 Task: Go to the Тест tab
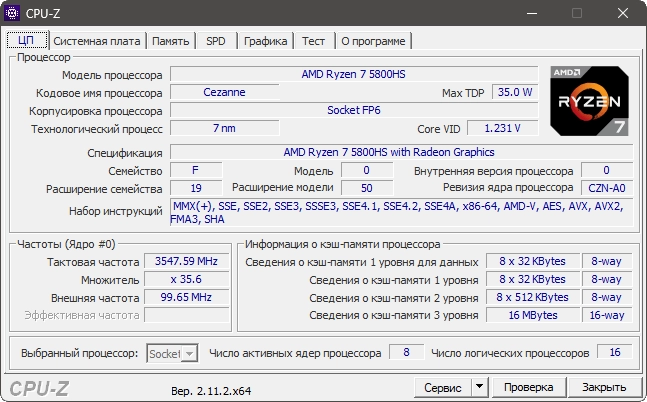pyautogui.click(x=313, y=41)
